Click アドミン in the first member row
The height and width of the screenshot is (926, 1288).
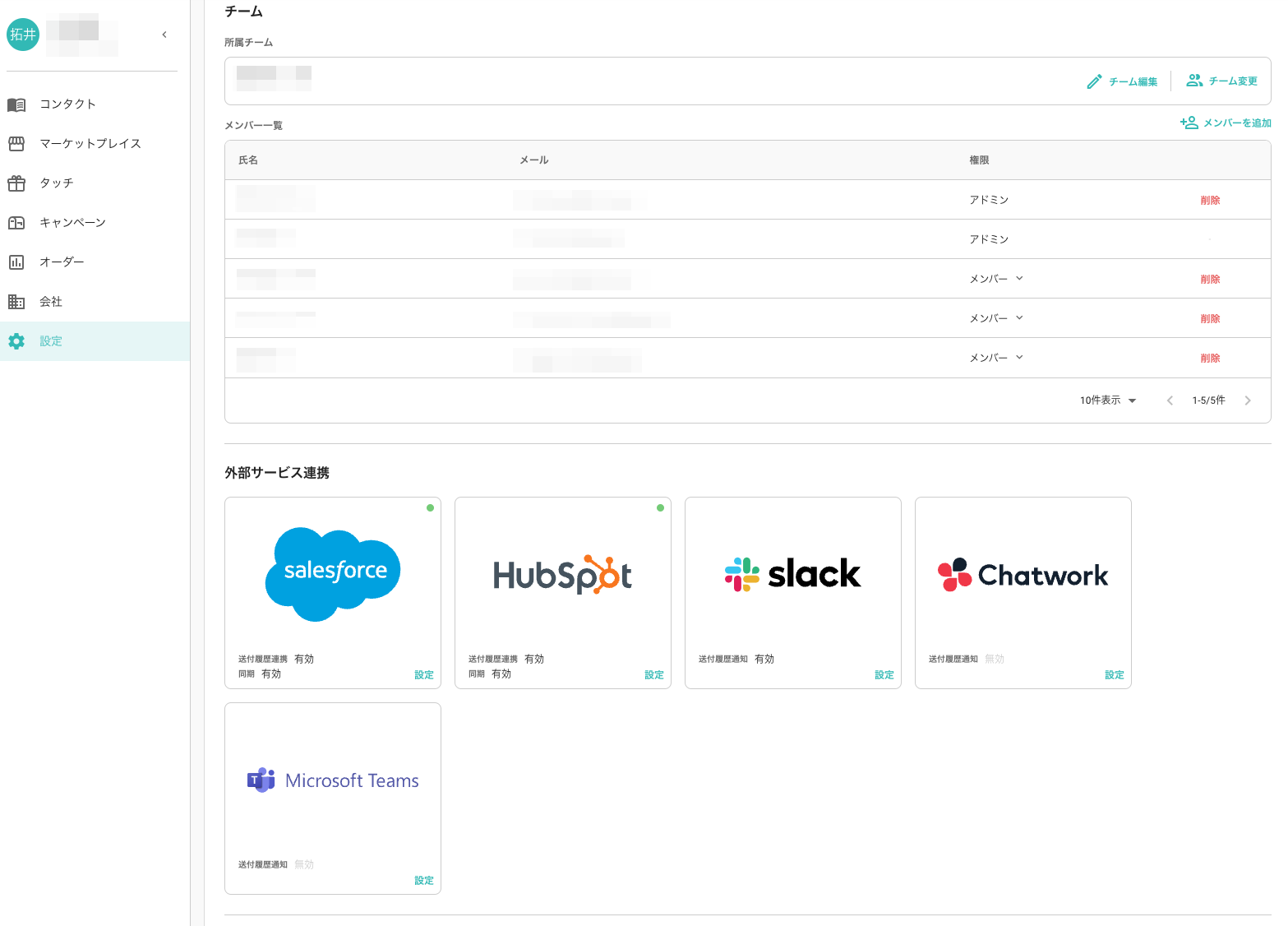[989, 200]
